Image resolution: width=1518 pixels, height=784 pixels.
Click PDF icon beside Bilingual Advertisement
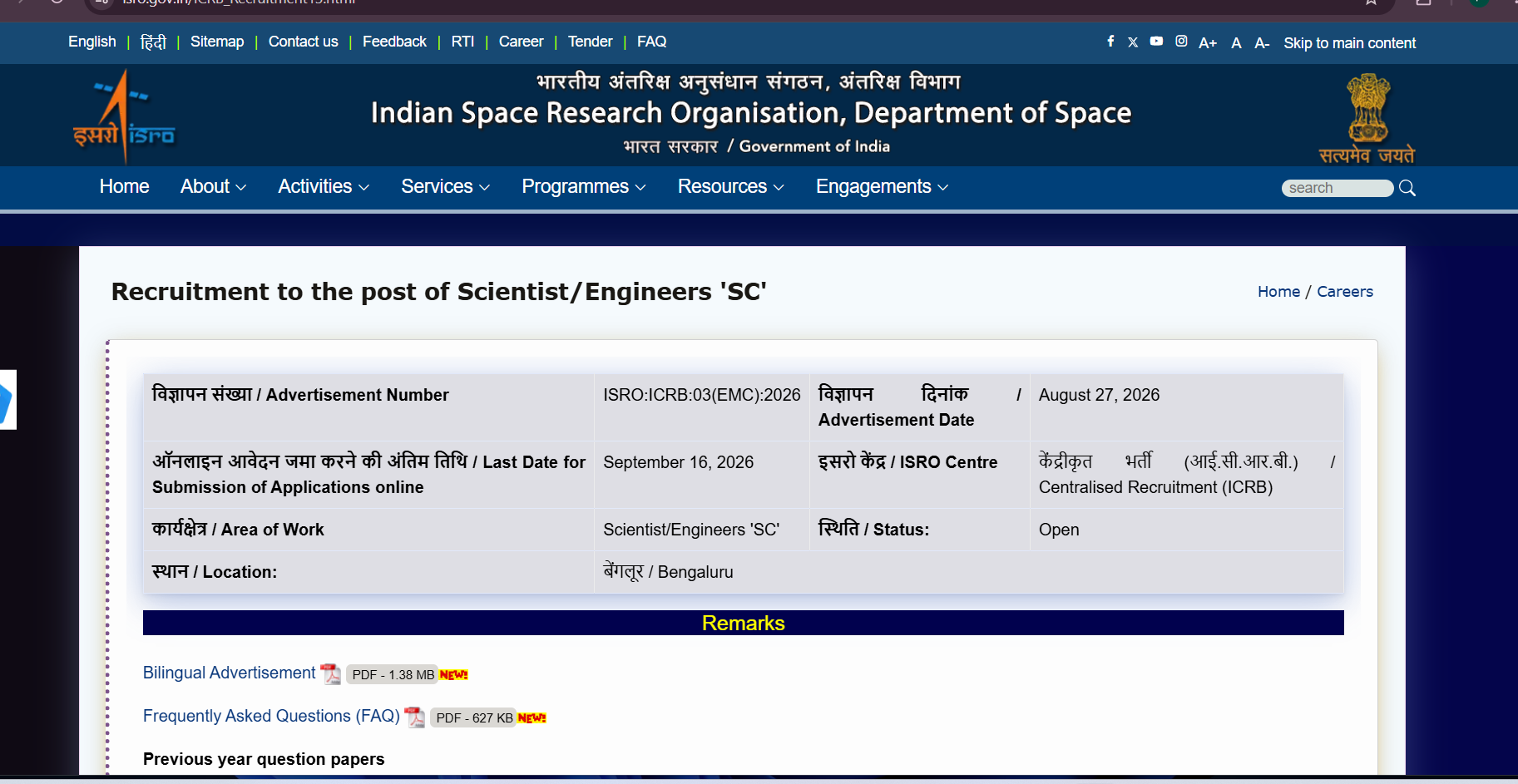tap(331, 673)
